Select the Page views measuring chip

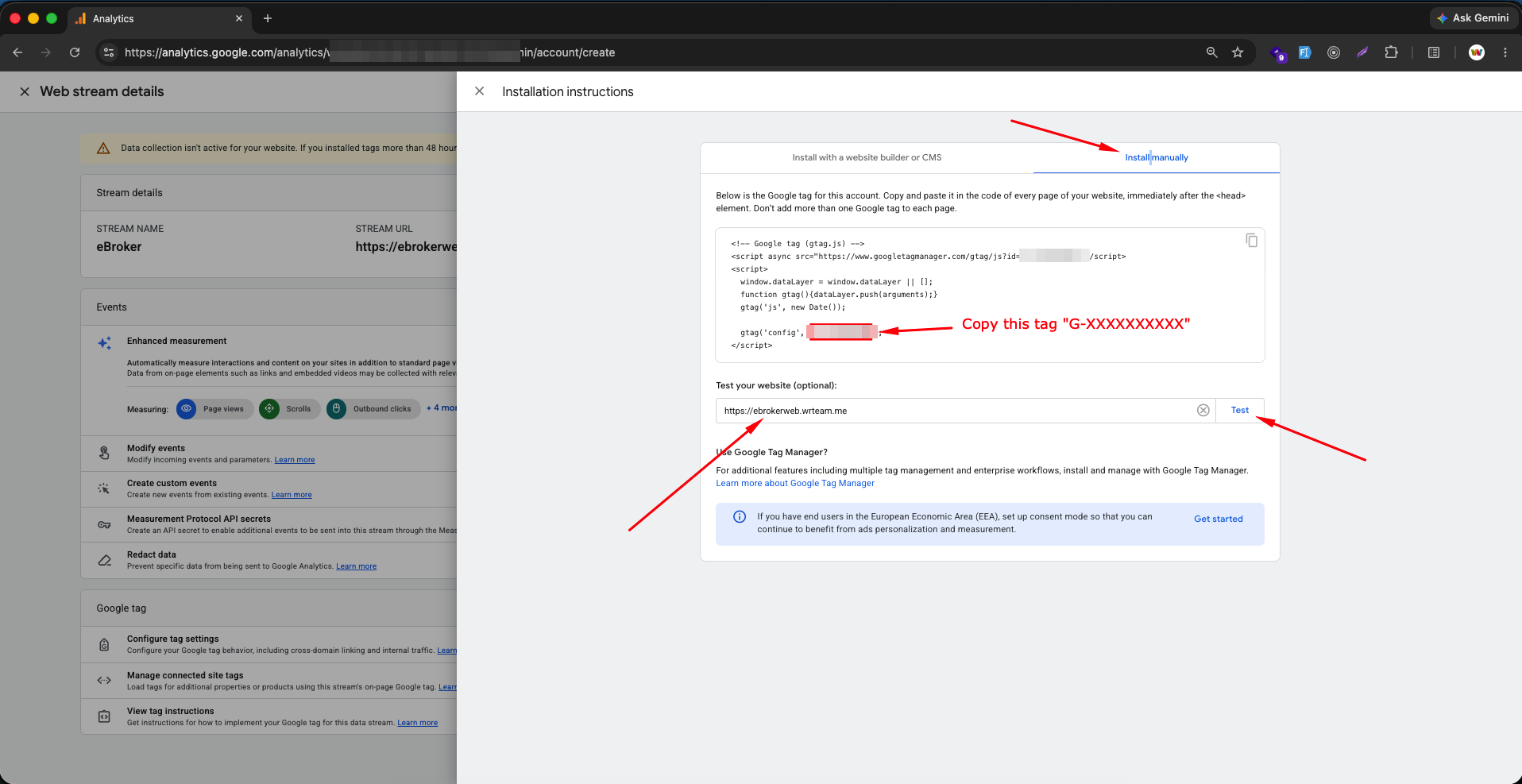coord(214,409)
